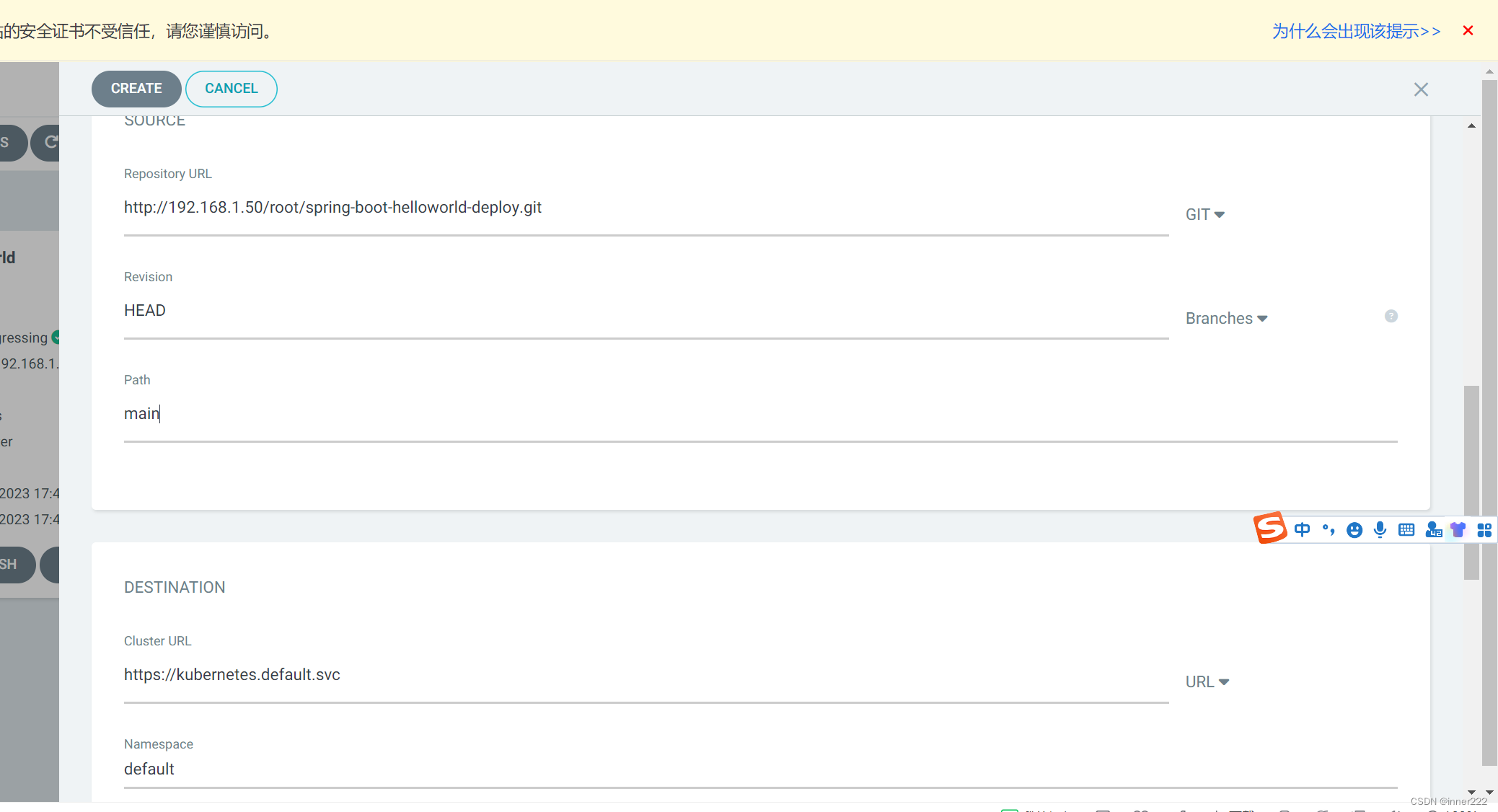Click the inner panel scroll up arrow
Viewport: 1498px width, 812px height.
click(x=1471, y=125)
